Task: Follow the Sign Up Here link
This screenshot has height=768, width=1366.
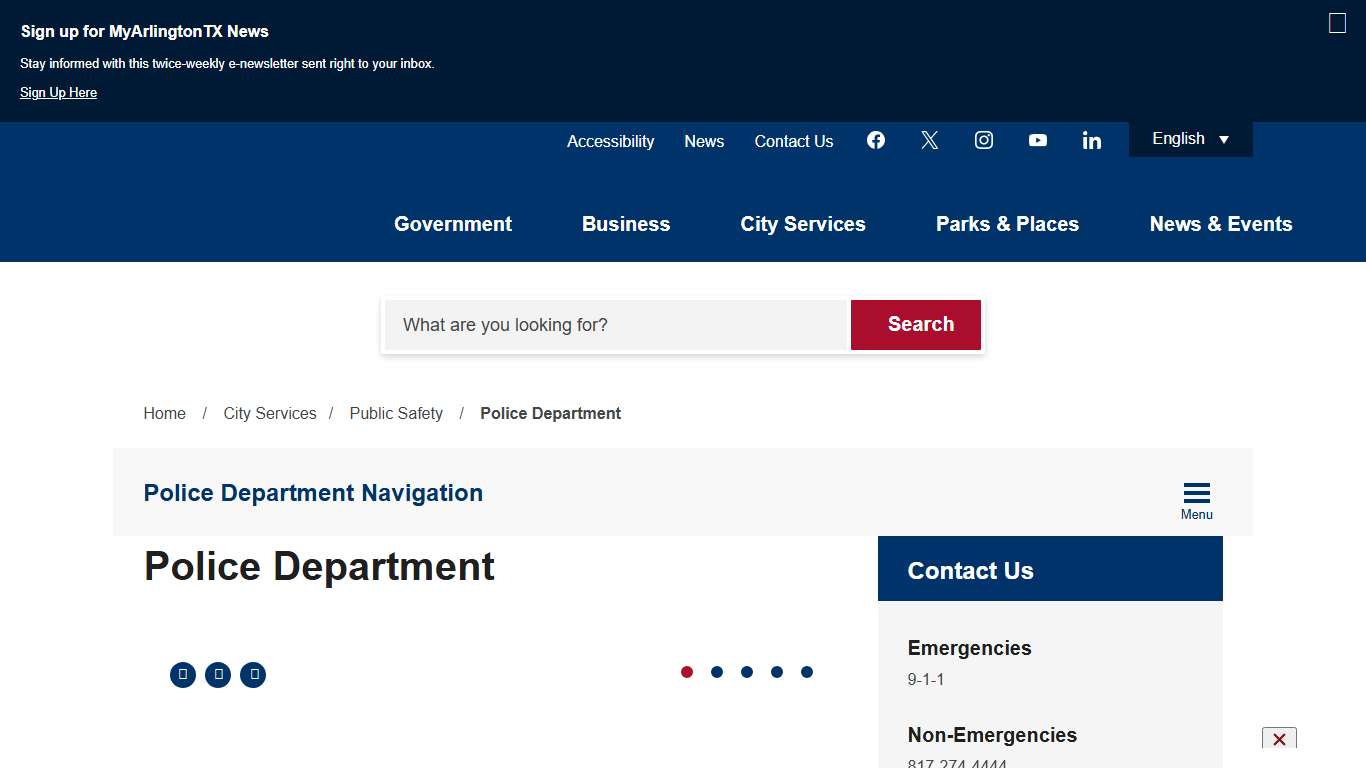Action: 58,93
